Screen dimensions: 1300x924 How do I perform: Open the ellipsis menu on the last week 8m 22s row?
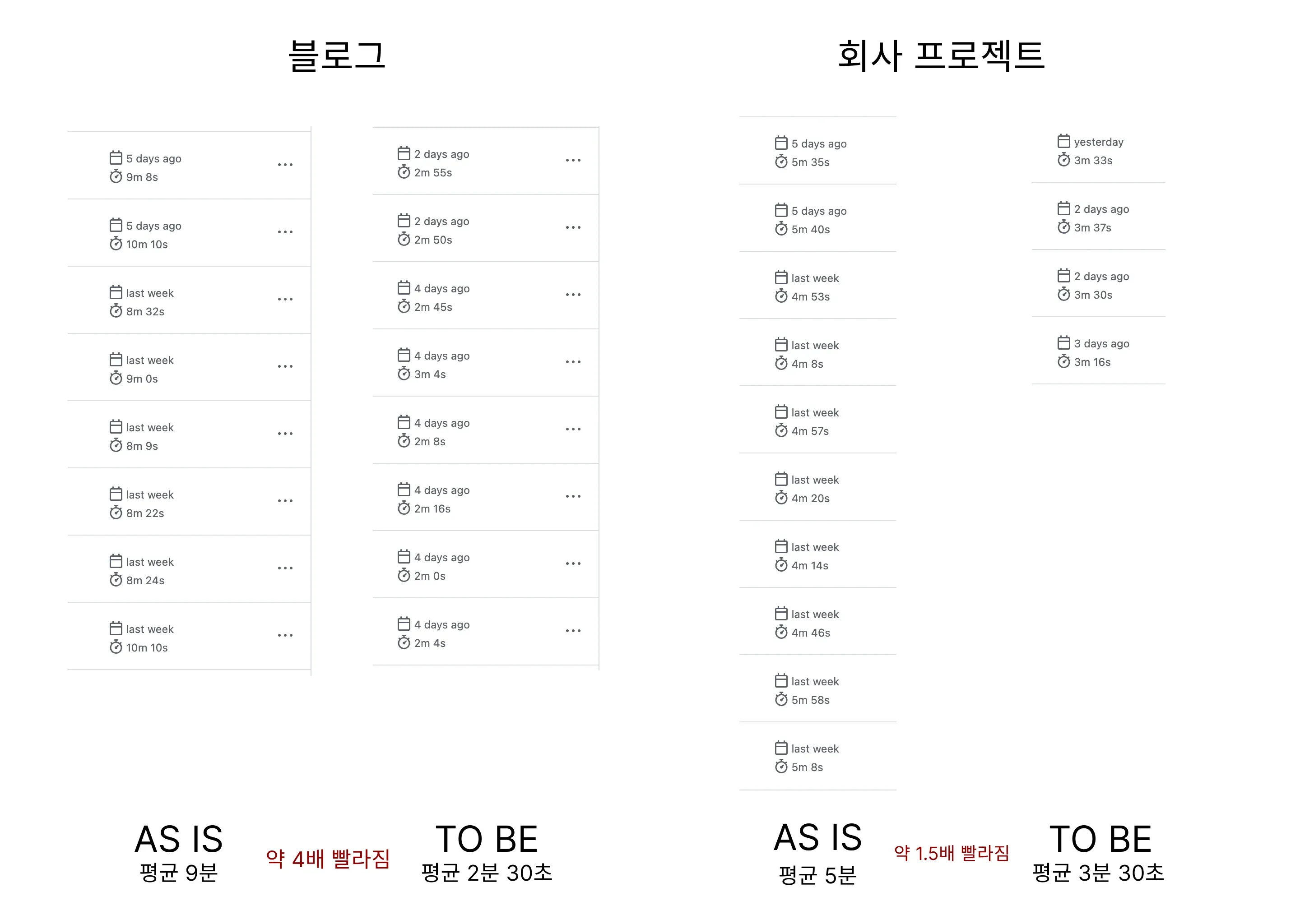(285, 500)
